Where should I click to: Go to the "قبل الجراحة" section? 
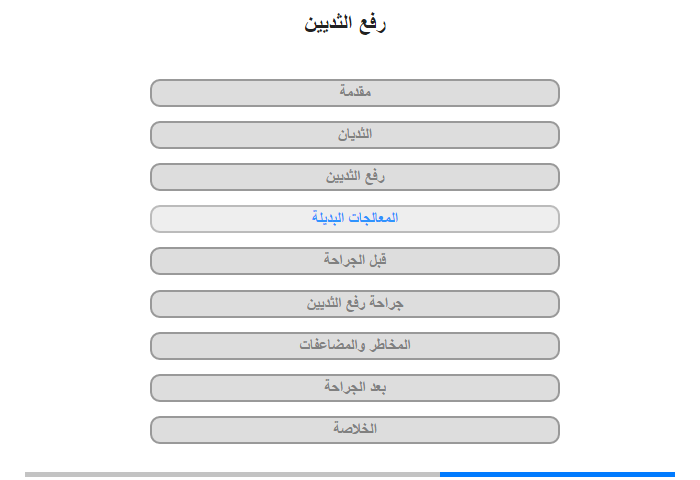(x=355, y=261)
